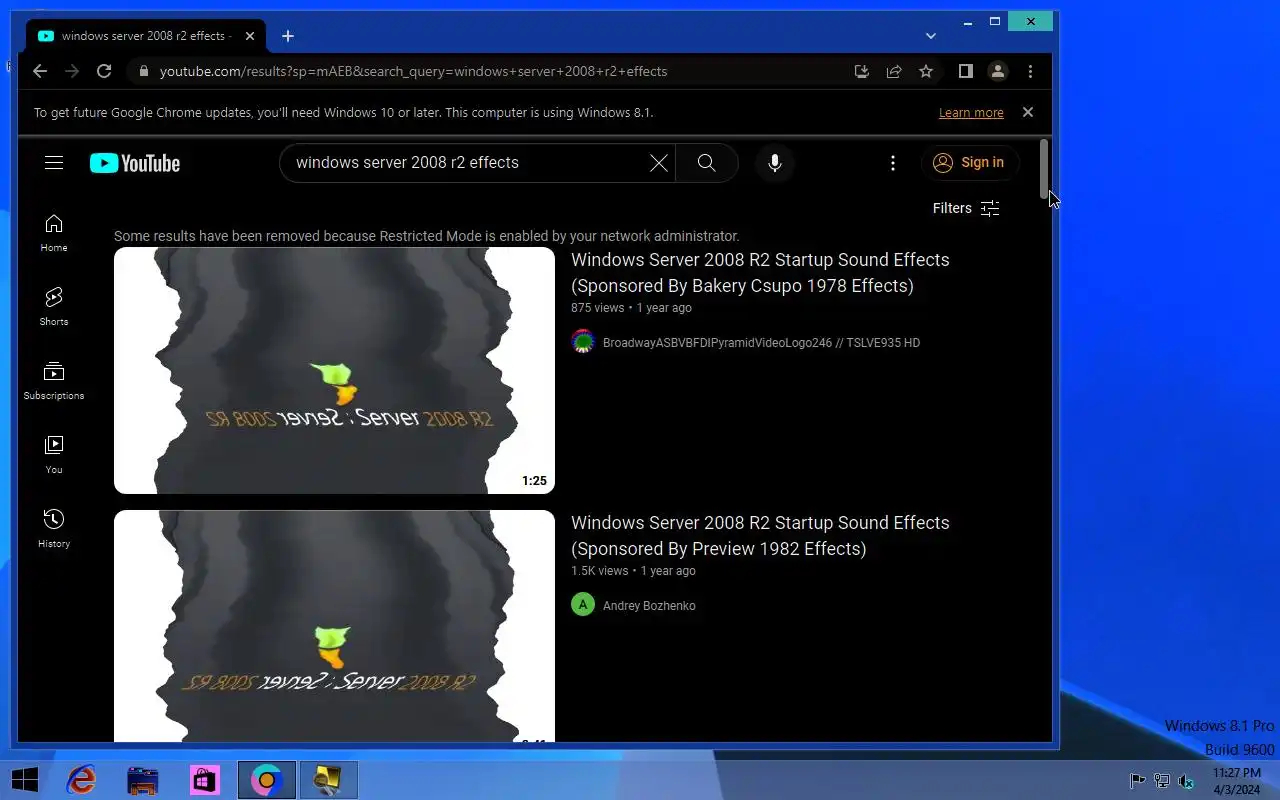
Task: Click the BroadwayASBVBFDI channel avatar
Action: click(583, 342)
